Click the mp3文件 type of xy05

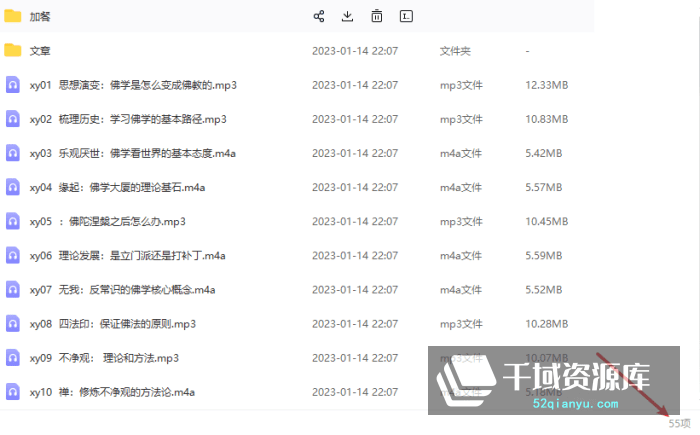[x=461, y=222]
